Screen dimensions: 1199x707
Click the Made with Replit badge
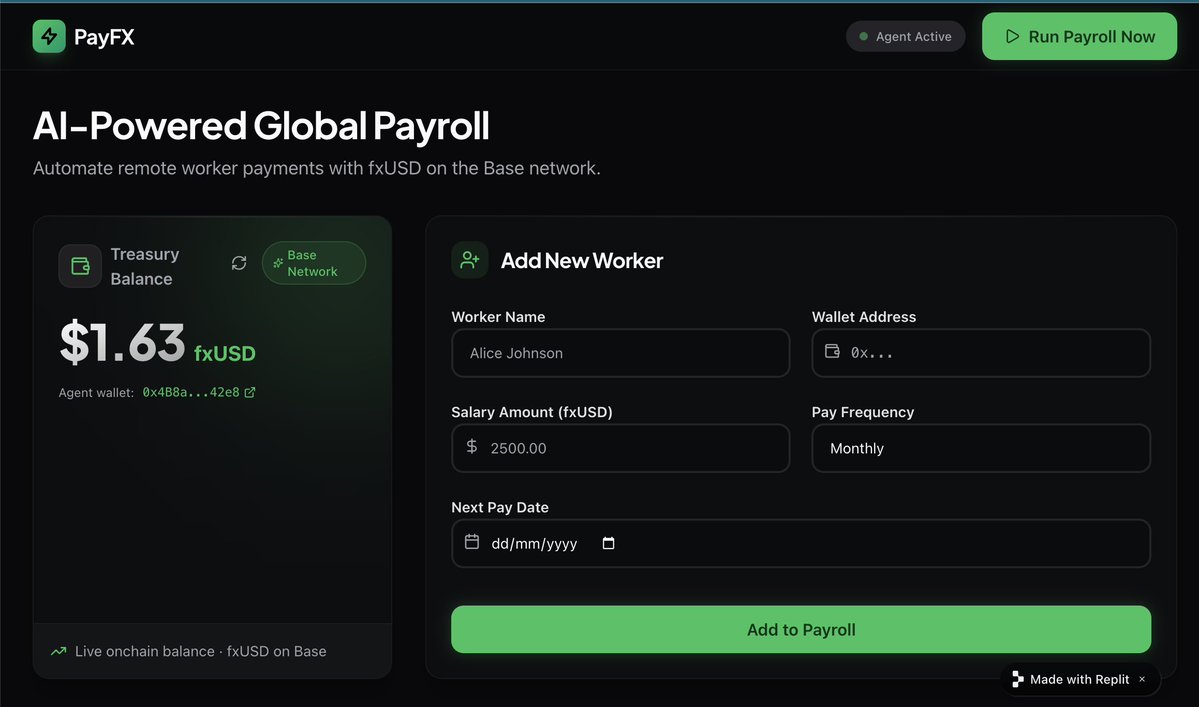click(x=1080, y=679)
